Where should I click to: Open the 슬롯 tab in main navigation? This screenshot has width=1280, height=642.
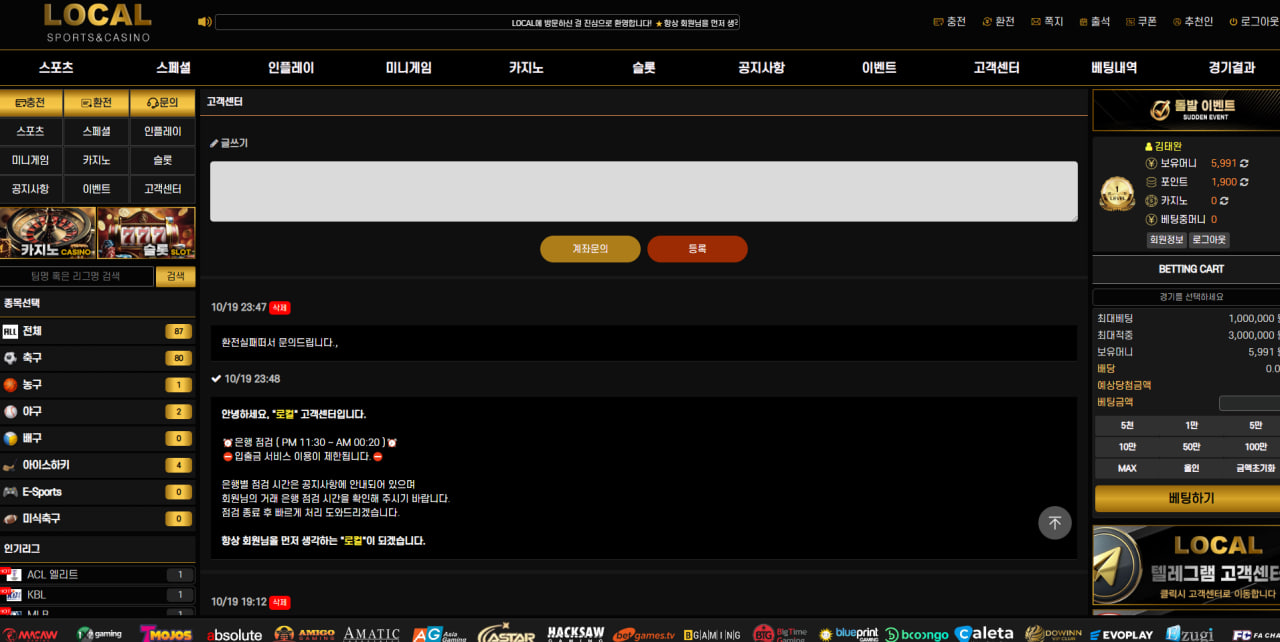643,68
